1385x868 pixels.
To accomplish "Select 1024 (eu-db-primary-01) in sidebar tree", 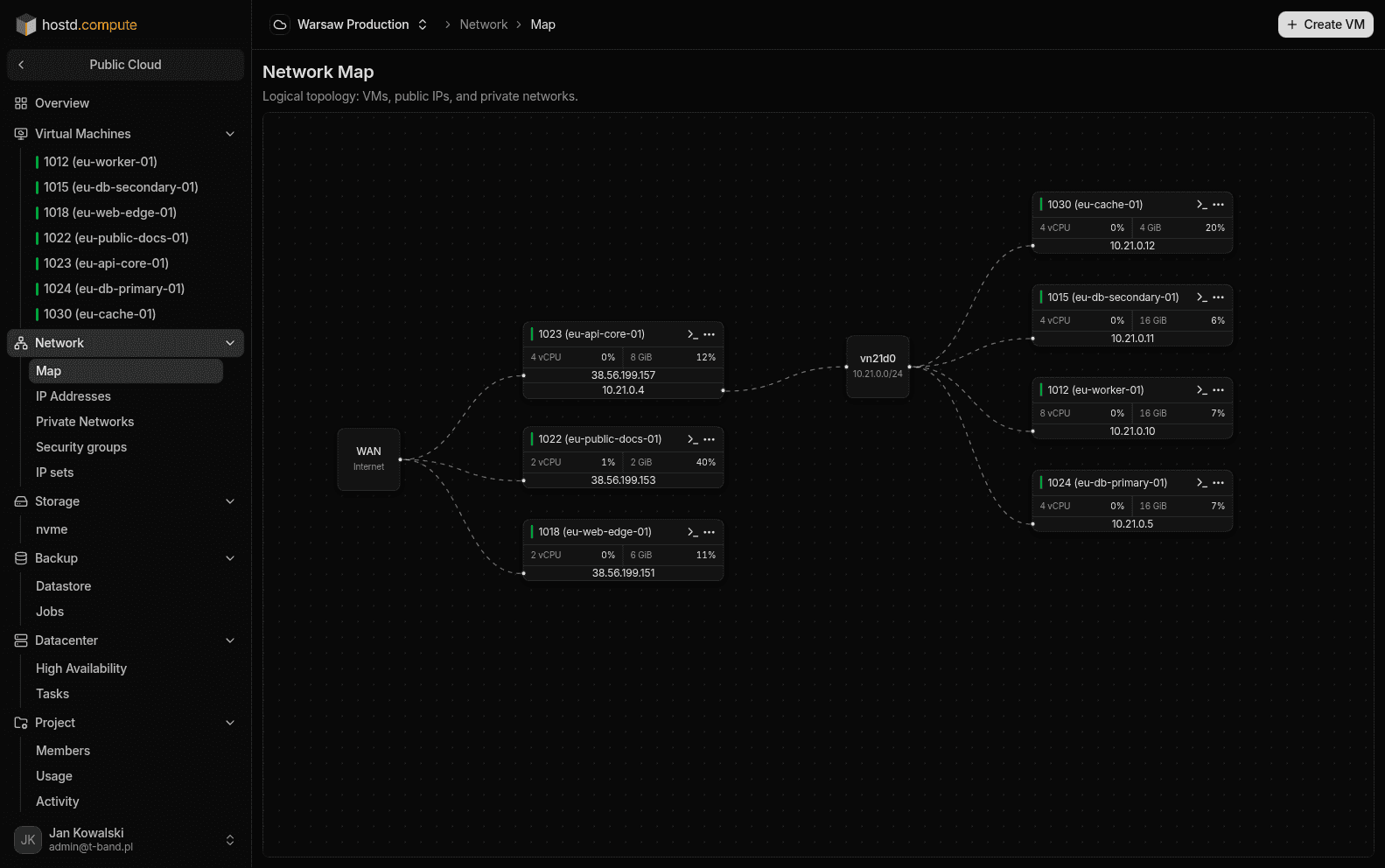I will tap(114, 289).
